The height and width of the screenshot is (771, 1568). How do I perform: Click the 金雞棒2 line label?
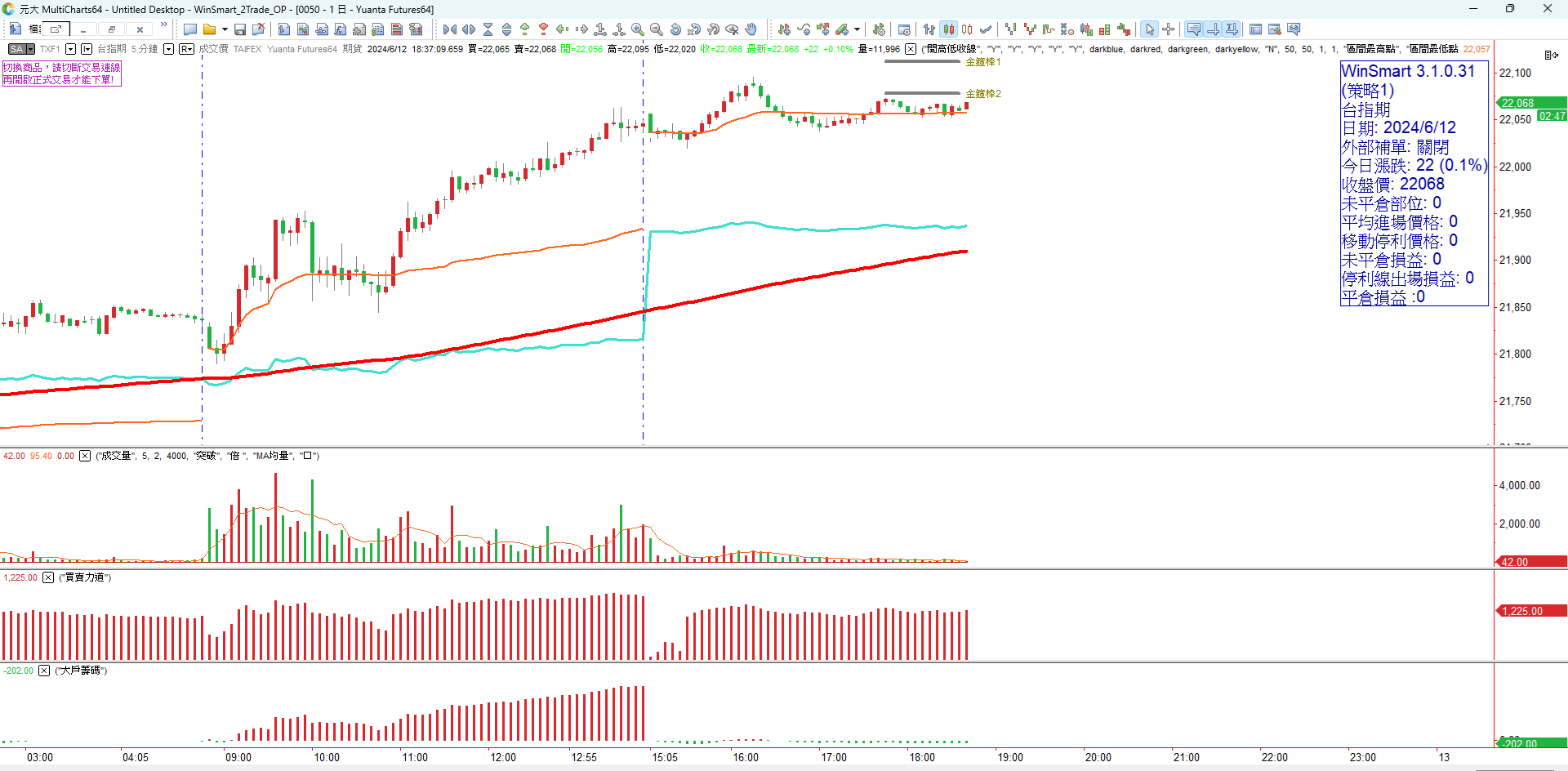(x=983, y=94)
